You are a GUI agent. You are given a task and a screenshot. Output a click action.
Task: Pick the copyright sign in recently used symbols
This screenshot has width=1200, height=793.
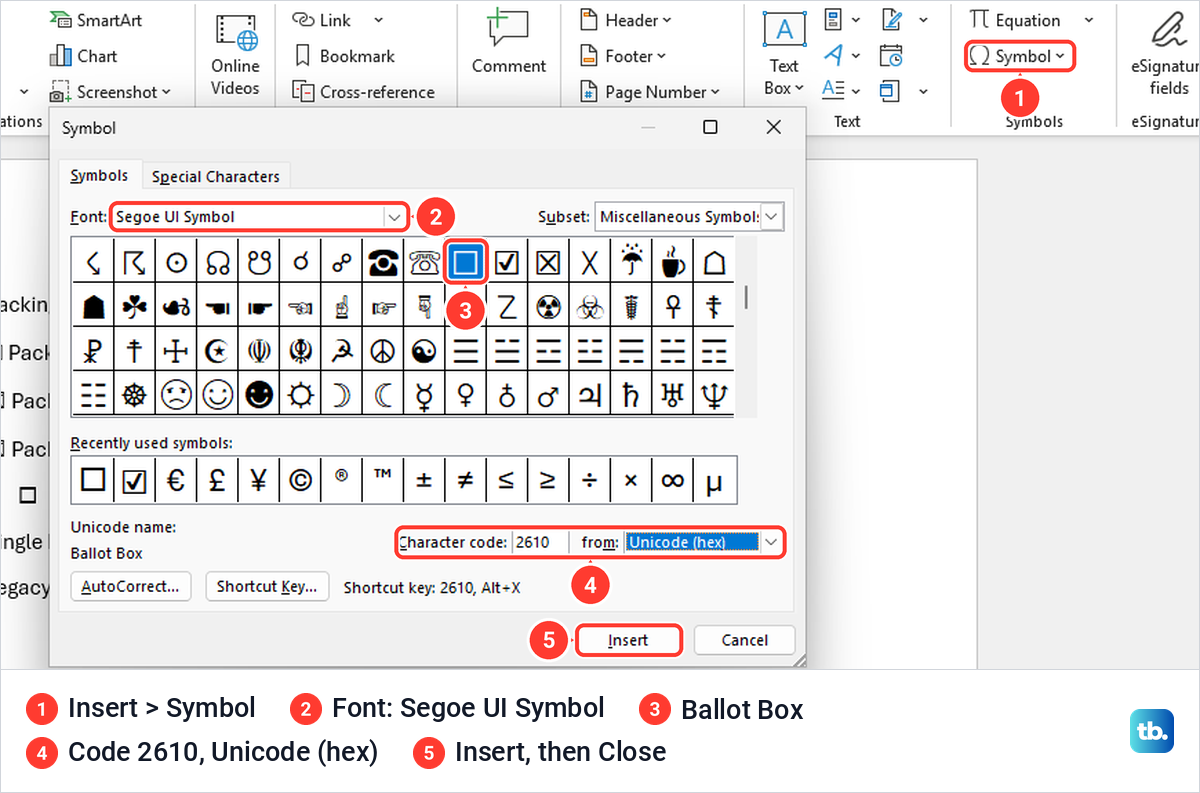click(300, 480)
